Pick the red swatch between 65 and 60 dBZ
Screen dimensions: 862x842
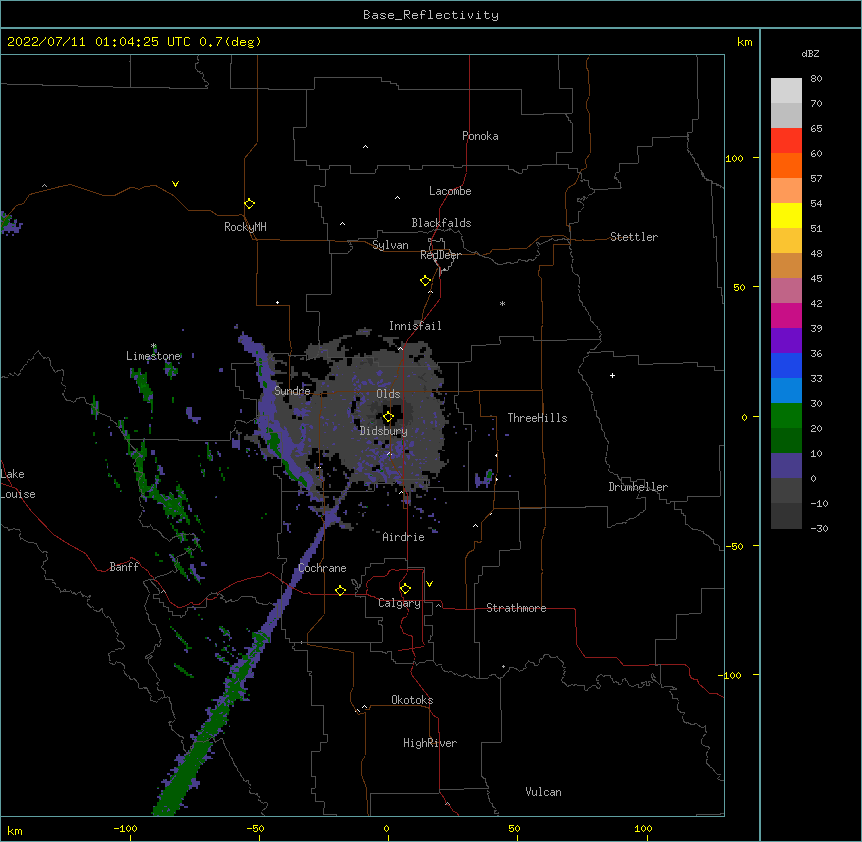tap(786, 141)
